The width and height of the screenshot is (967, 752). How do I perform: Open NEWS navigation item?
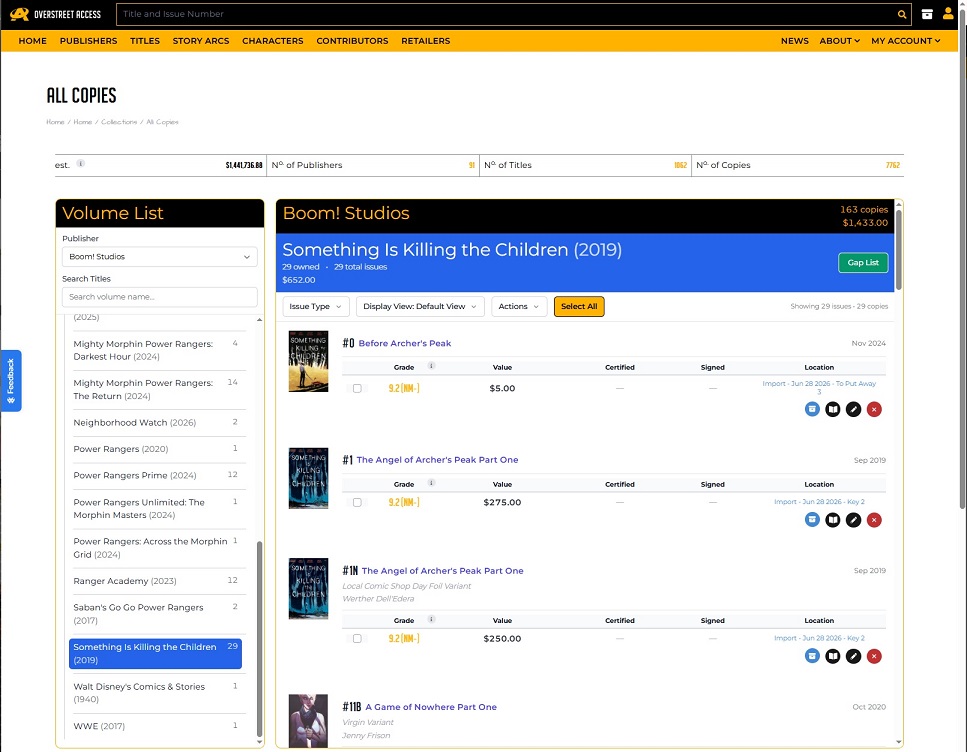coord(794,41)
